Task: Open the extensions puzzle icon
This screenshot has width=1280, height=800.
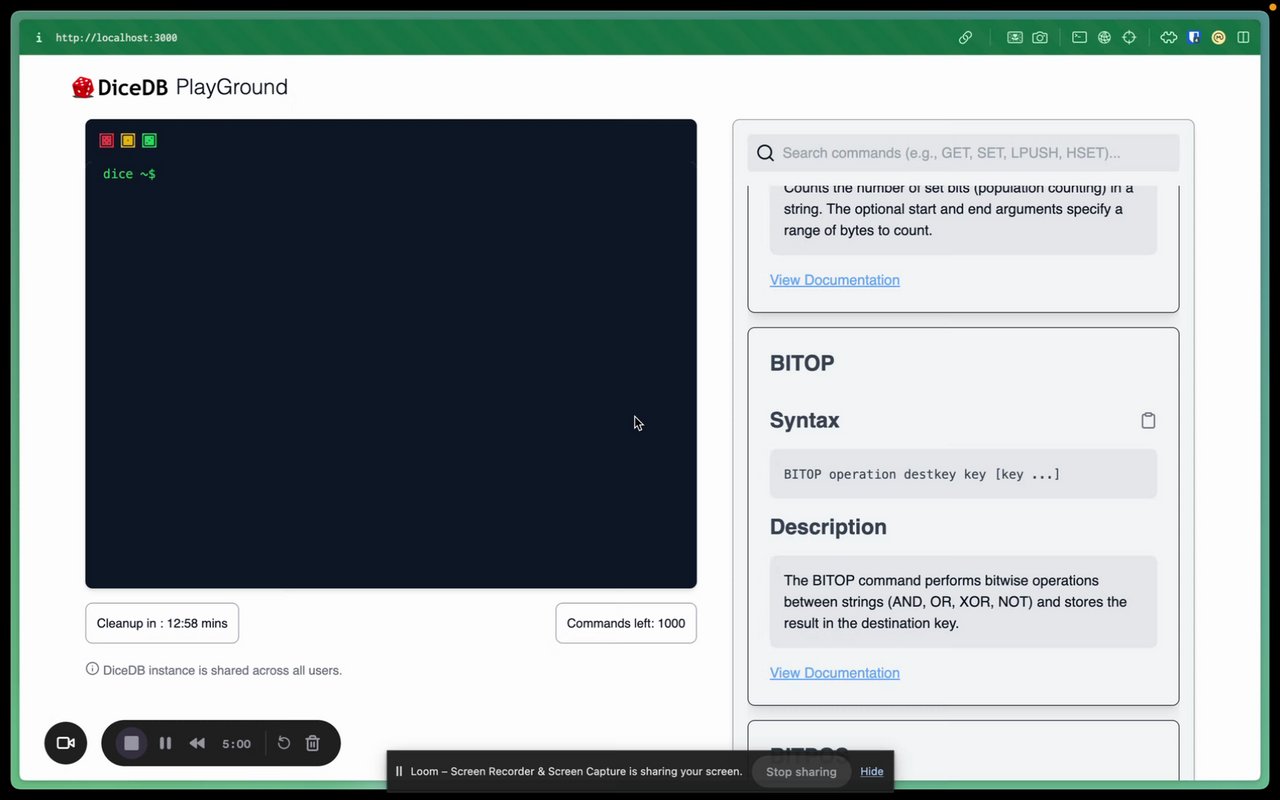Action: tap(1168, 37)
